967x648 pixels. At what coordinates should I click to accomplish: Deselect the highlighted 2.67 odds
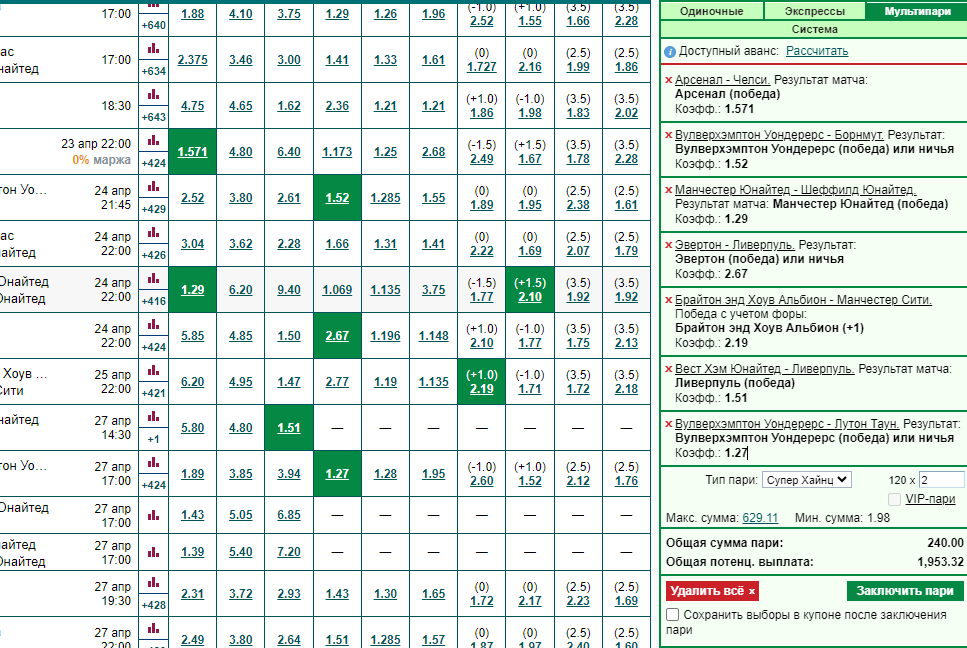click(x=337, y=336)
